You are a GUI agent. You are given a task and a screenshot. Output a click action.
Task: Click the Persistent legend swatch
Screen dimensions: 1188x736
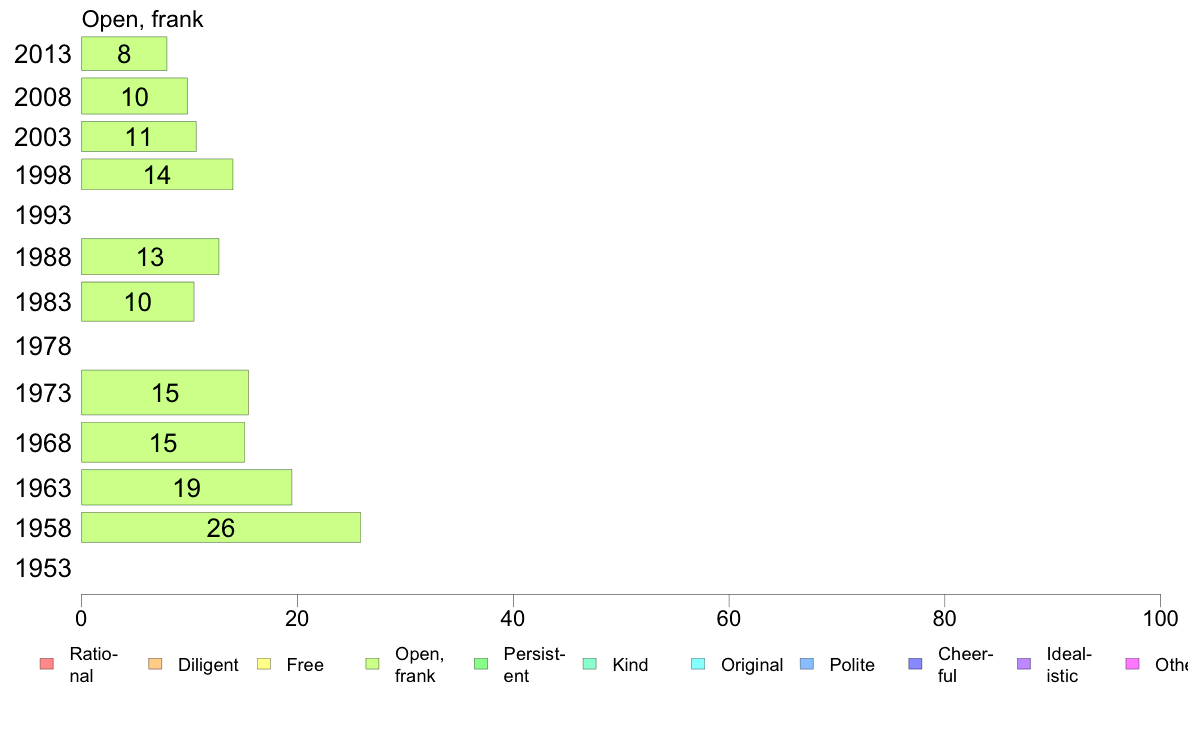tap(481, 664)
